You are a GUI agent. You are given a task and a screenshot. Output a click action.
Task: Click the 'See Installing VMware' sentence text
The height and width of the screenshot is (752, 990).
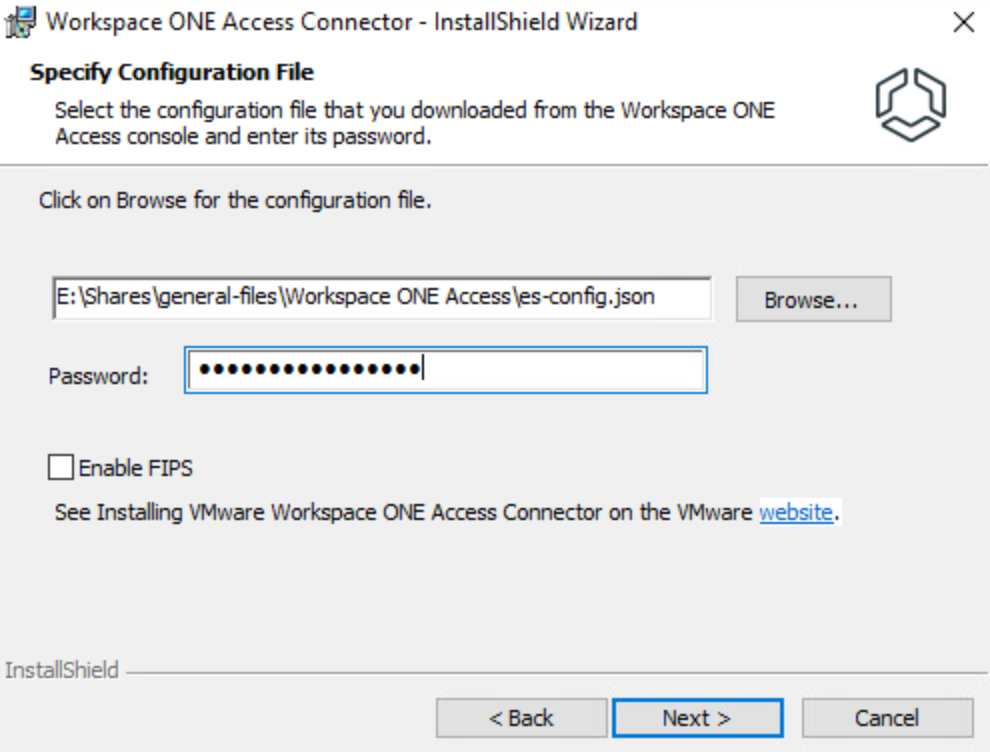click(400, 513)
